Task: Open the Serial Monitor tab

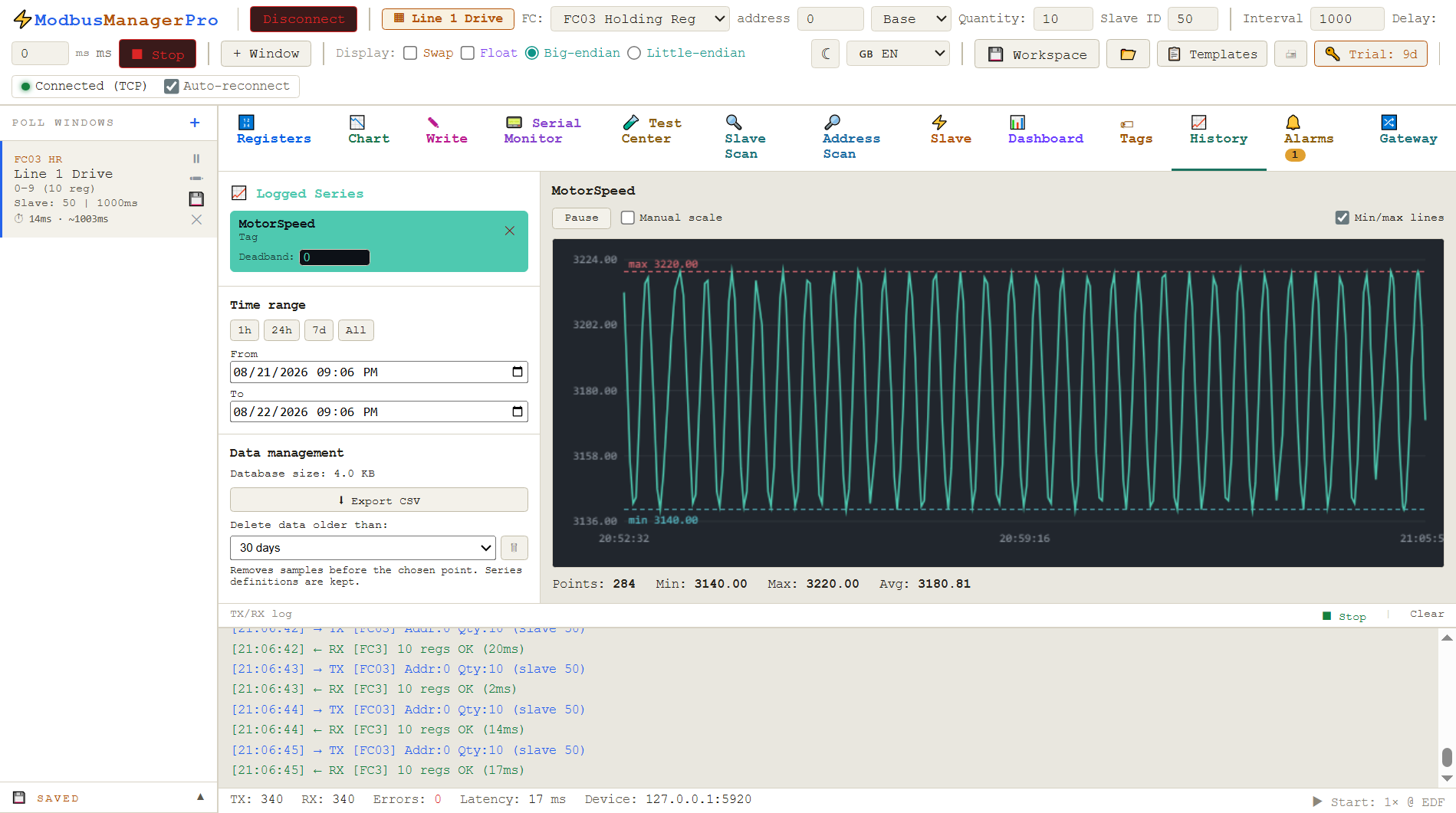Action: pos(542,130)
